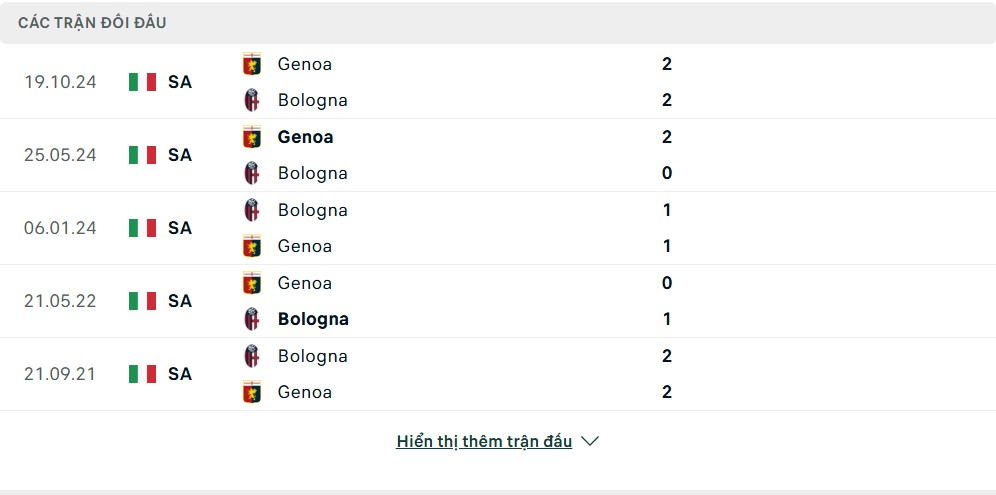This screenshot has width=996, height=495.
Task: Click Genoa crest in 21.09.21 match
Action: tap(252, 392)
